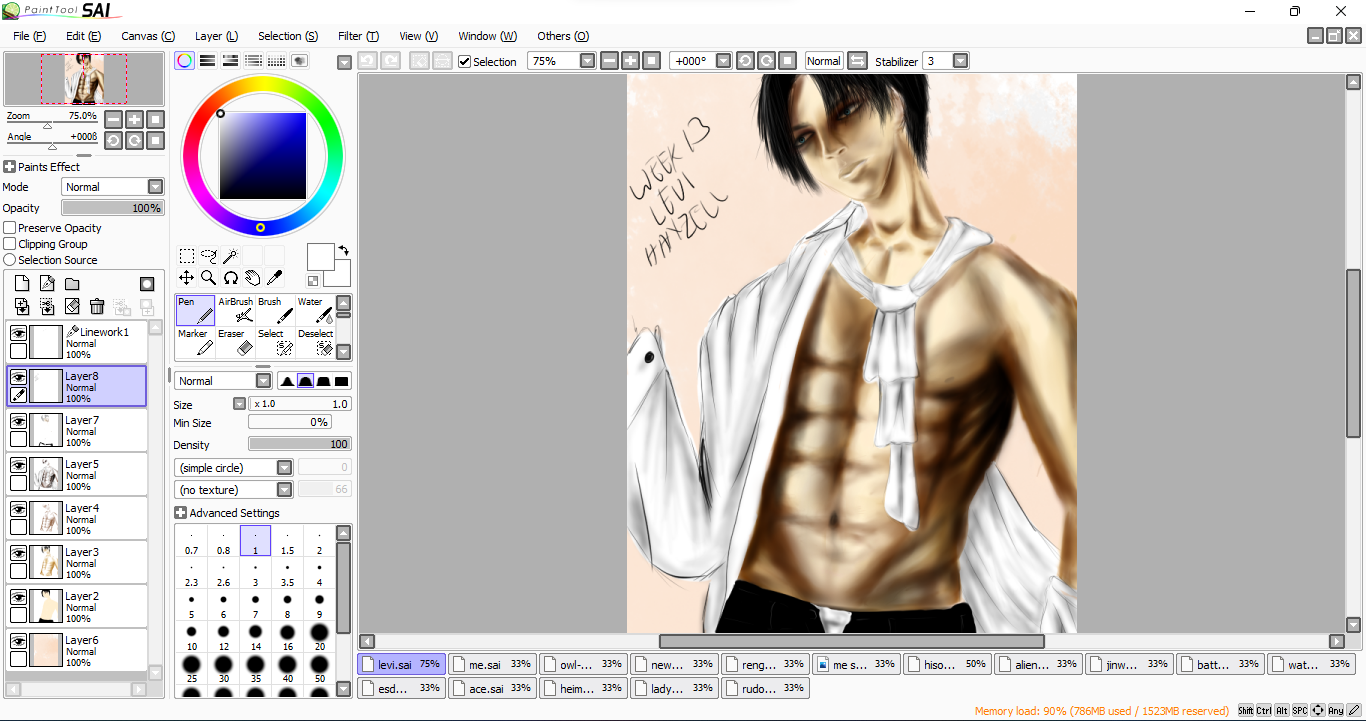Hide the Linework1 layer
The height and width of the screenshot is (721, 1366).
[18, 333]
